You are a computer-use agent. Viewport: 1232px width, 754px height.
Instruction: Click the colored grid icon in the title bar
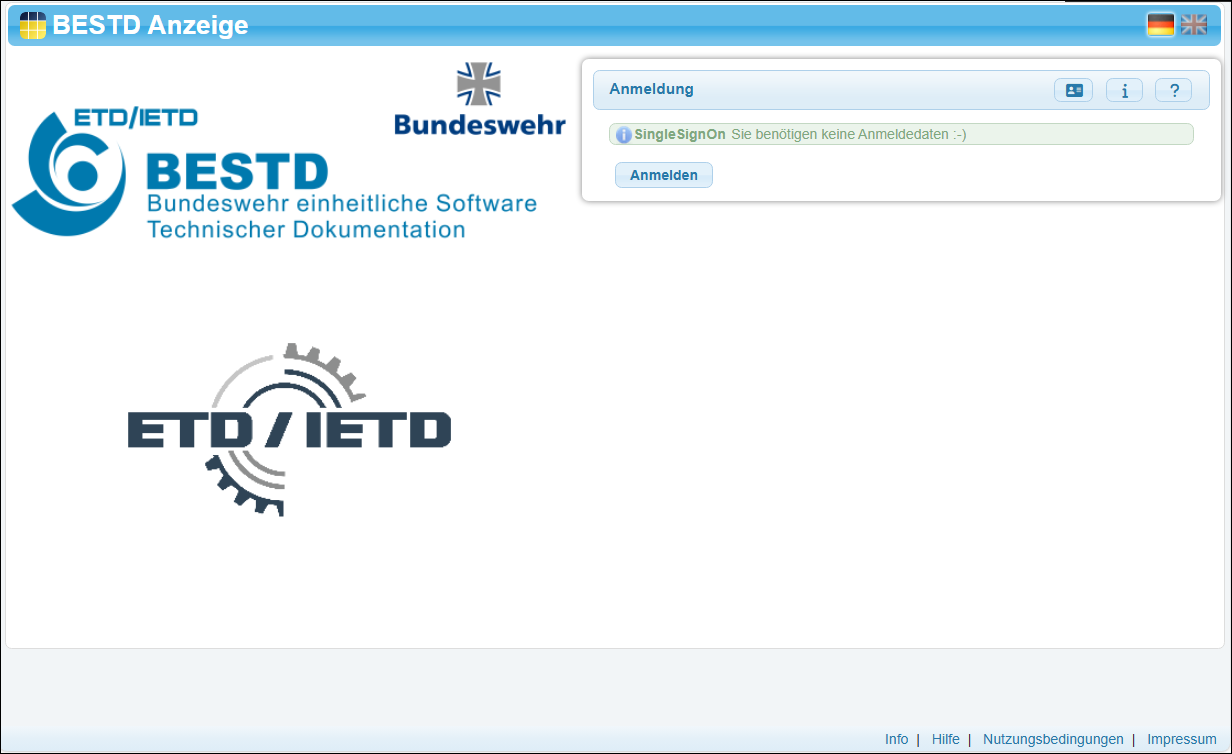[33, 24]
